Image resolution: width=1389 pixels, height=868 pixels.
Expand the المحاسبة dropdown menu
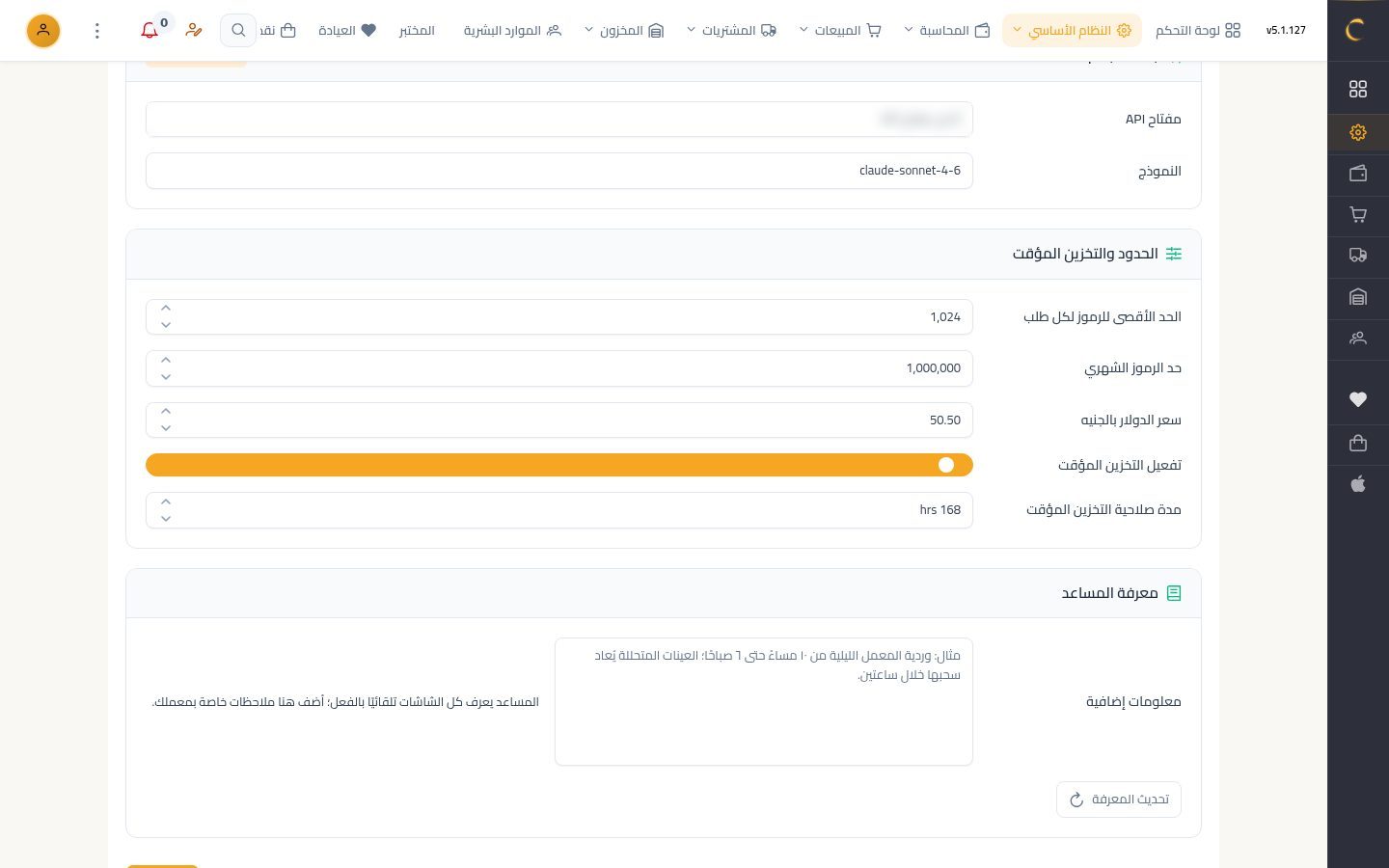[947, 31]
